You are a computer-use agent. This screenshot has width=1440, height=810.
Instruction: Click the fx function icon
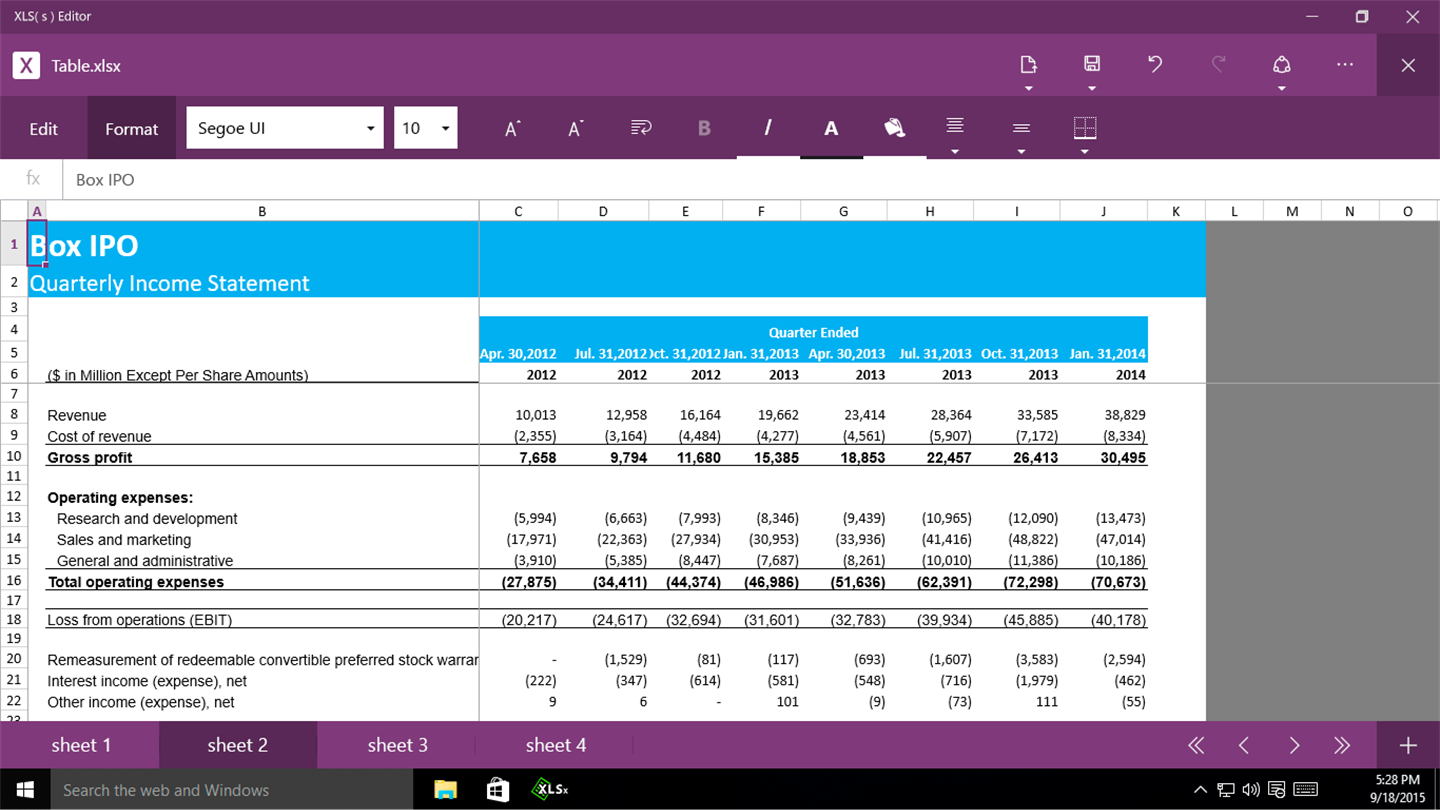[33, 178]
